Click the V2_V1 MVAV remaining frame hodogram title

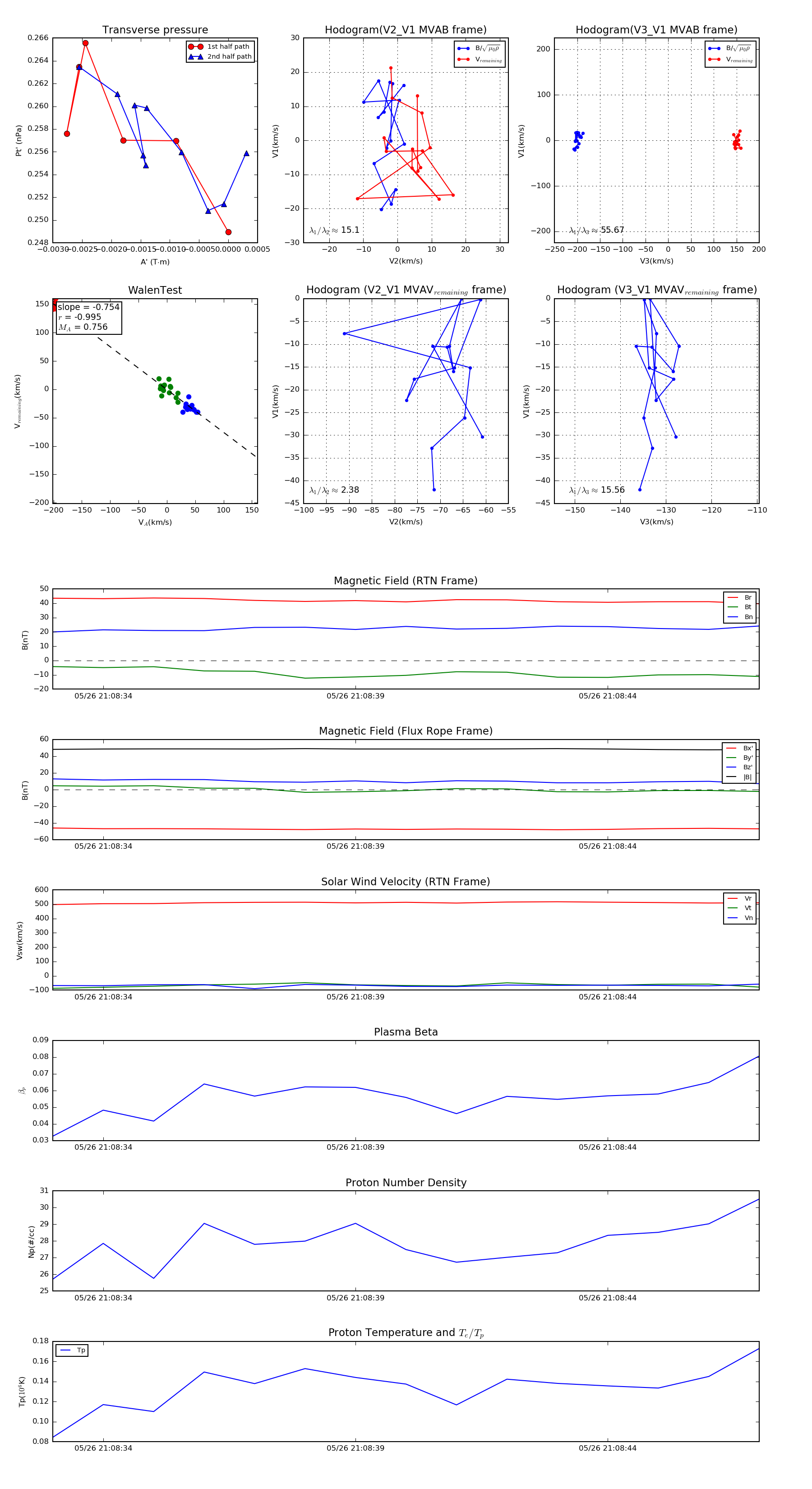click(x=406, y=290)
